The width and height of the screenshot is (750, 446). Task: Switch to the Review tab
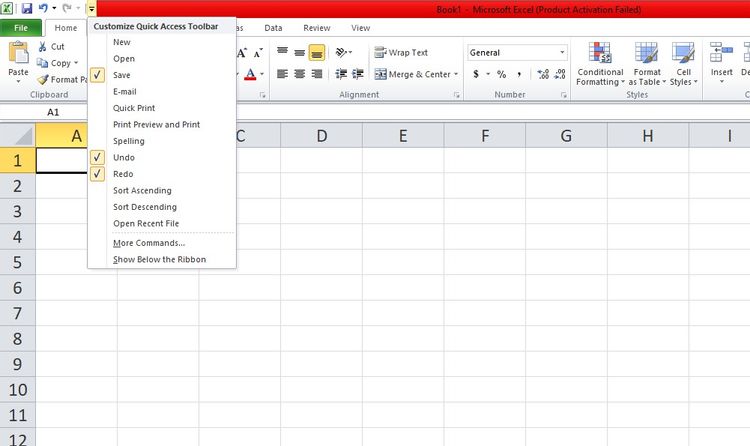(x=317, y=28)
